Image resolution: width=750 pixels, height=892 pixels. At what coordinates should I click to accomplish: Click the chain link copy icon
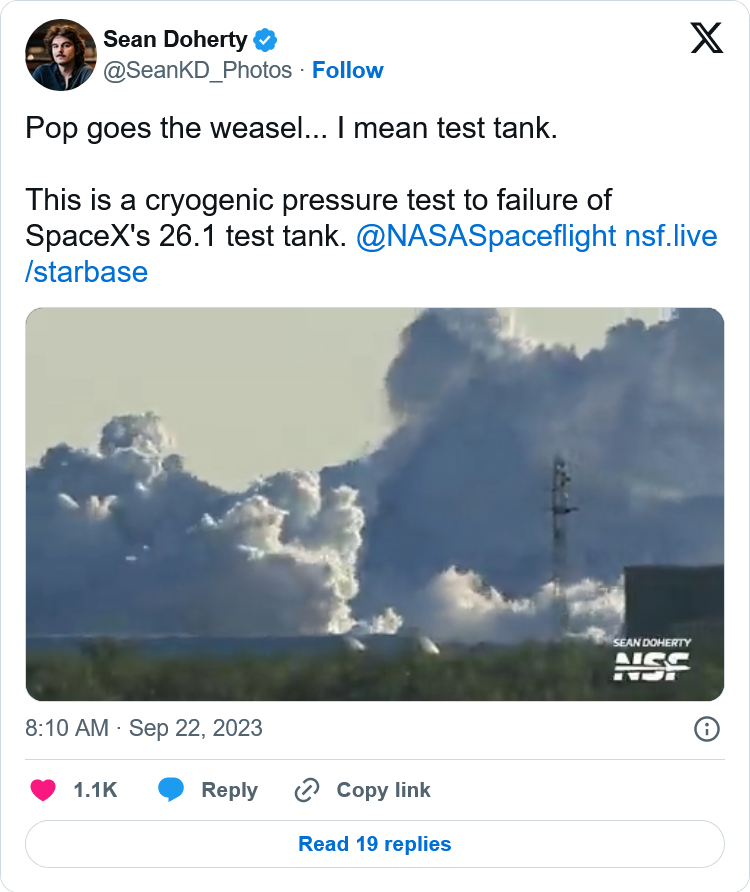coord(306,790)
